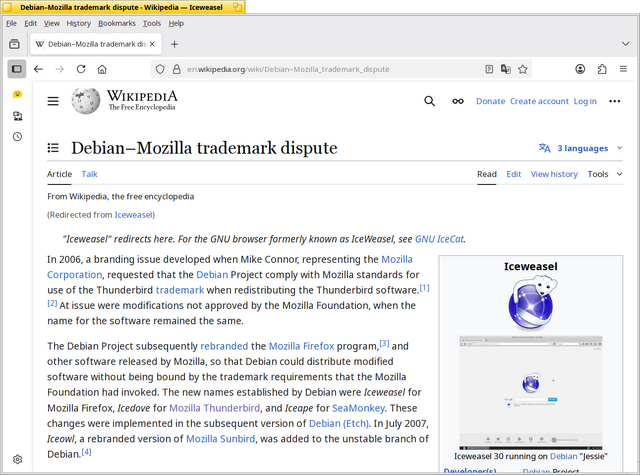
Task: Open the View menu
Action: 51,24
